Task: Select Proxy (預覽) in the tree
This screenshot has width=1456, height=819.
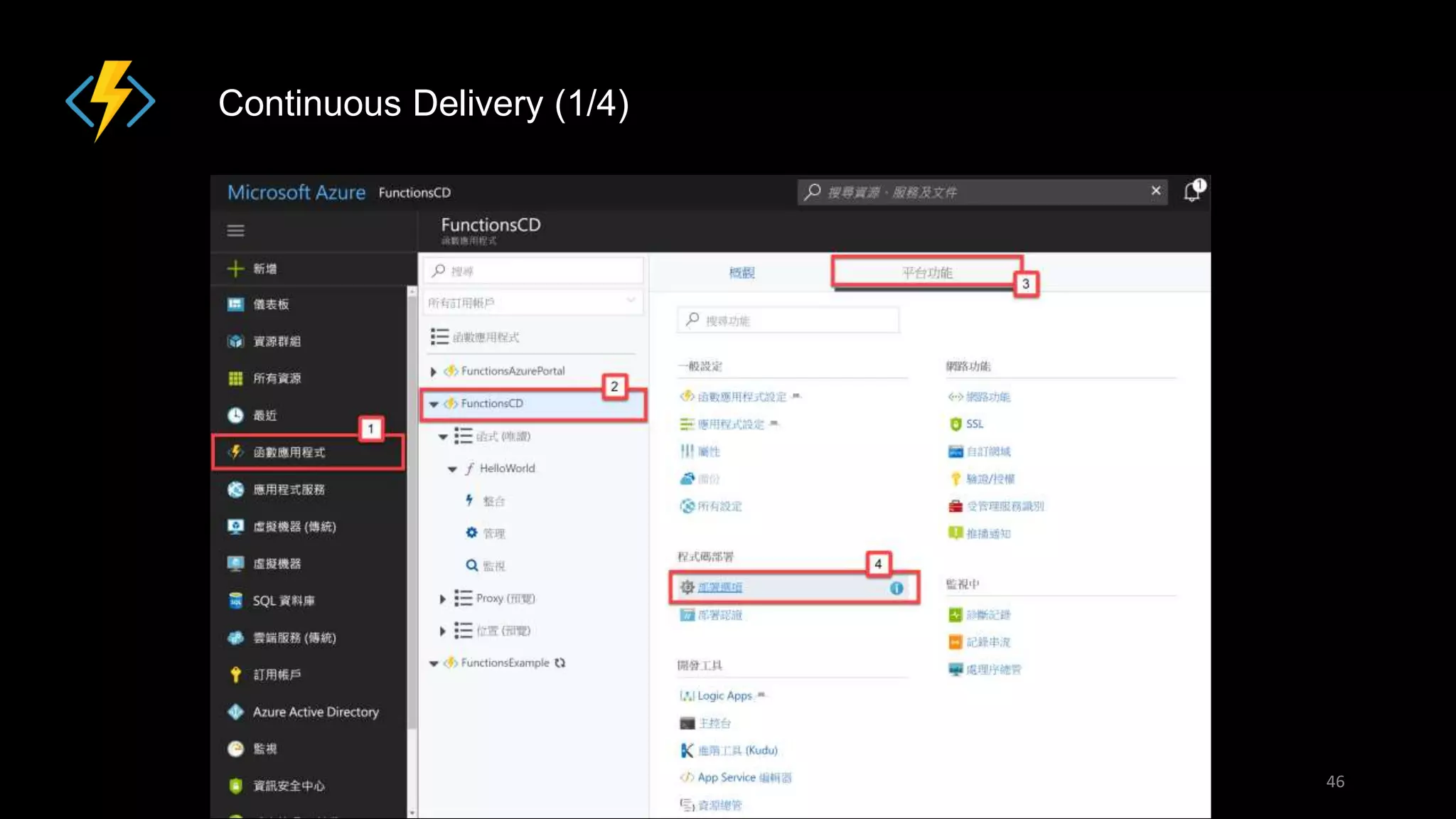Action: coord(505,599)
